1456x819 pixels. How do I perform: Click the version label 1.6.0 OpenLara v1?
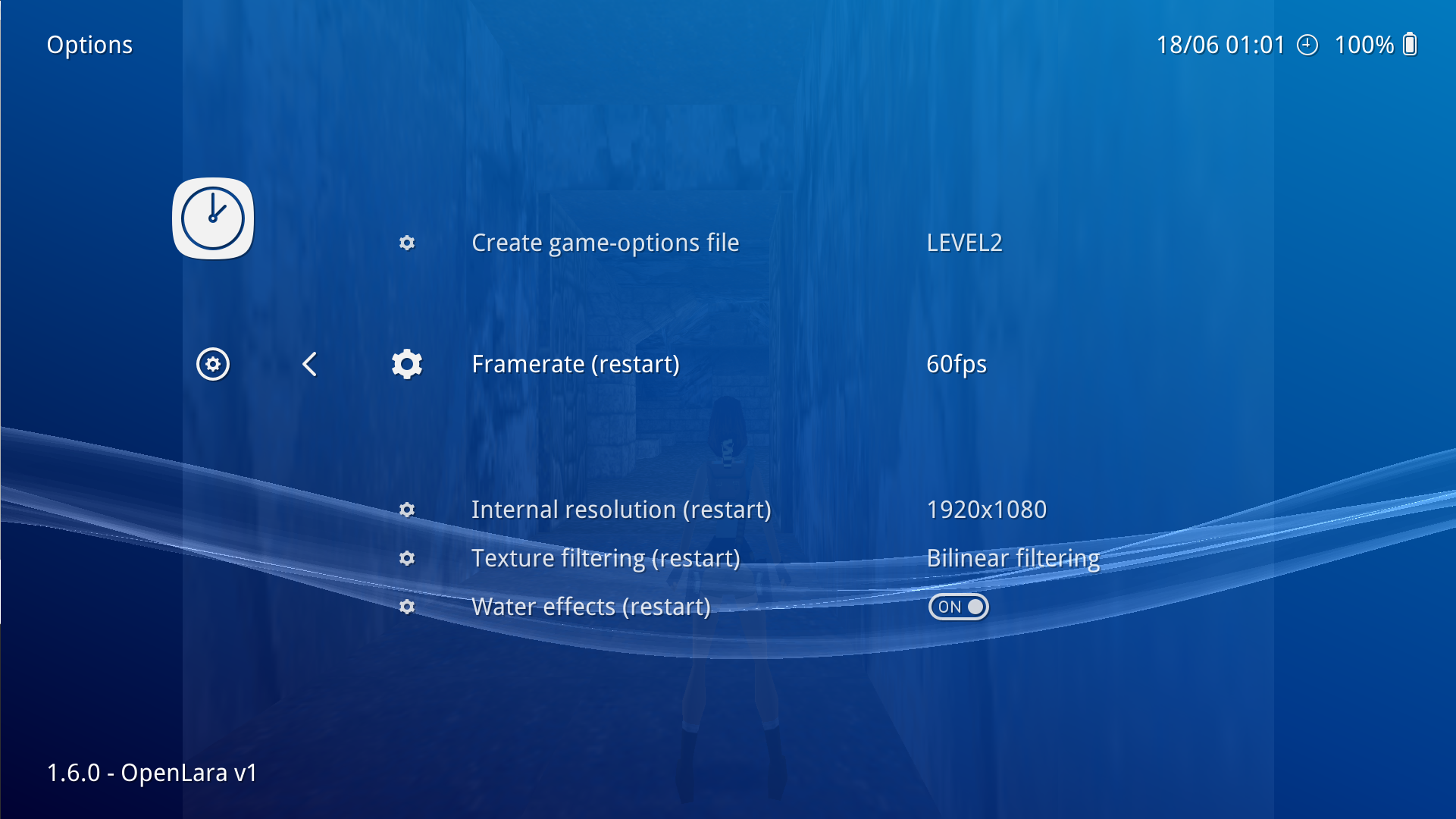[x=154, y=770]
